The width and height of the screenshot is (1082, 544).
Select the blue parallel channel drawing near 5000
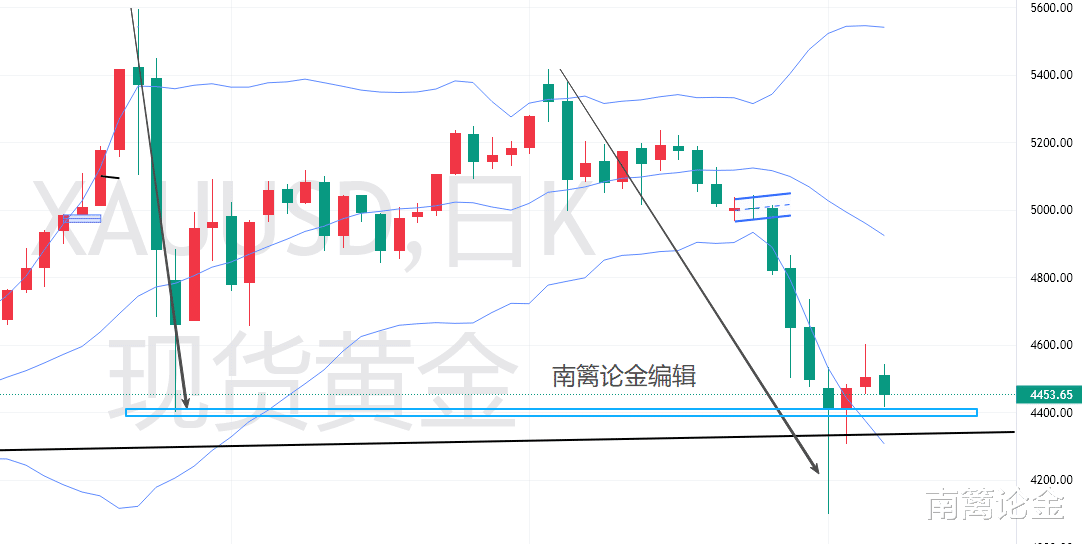pyautogui.click(x=762, y=206)
